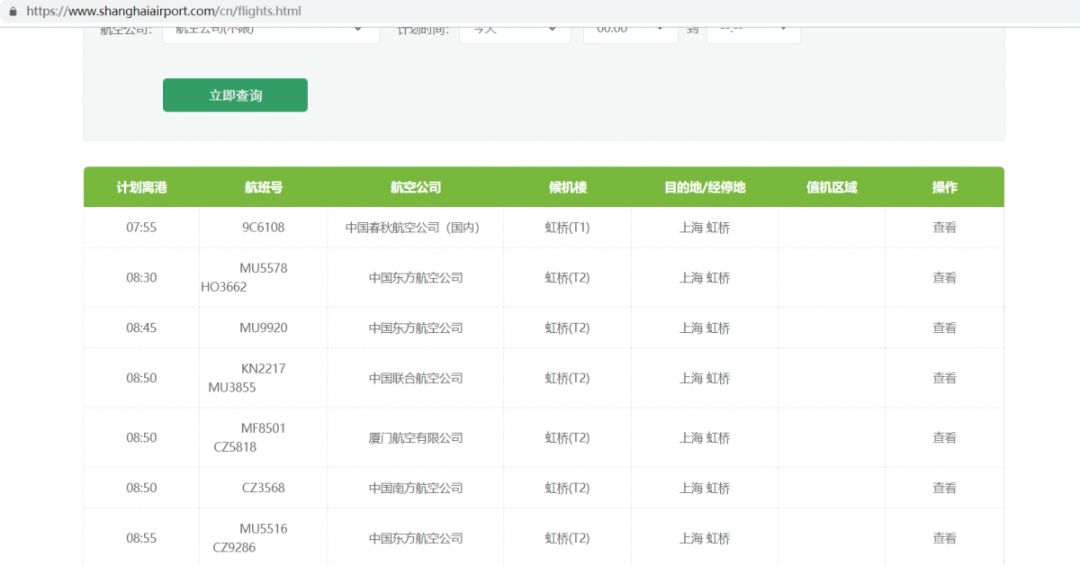Select flight number MU9920 cell

click(x=263, y=328)
